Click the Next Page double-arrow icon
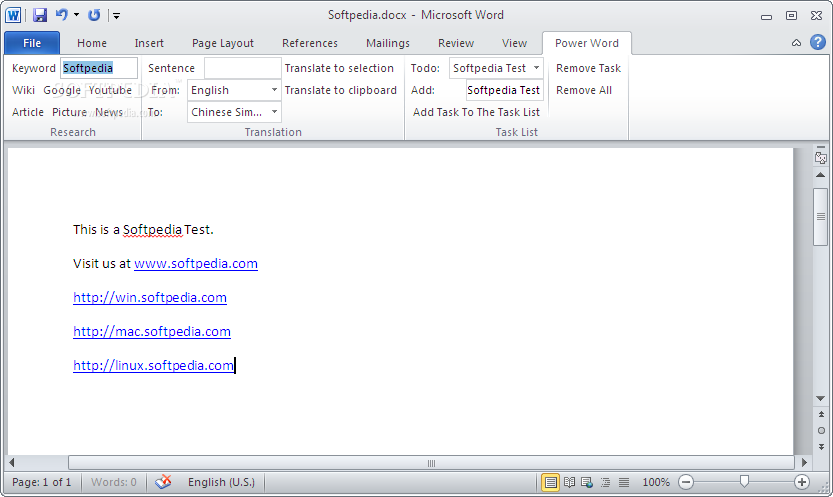 point(821,447)
